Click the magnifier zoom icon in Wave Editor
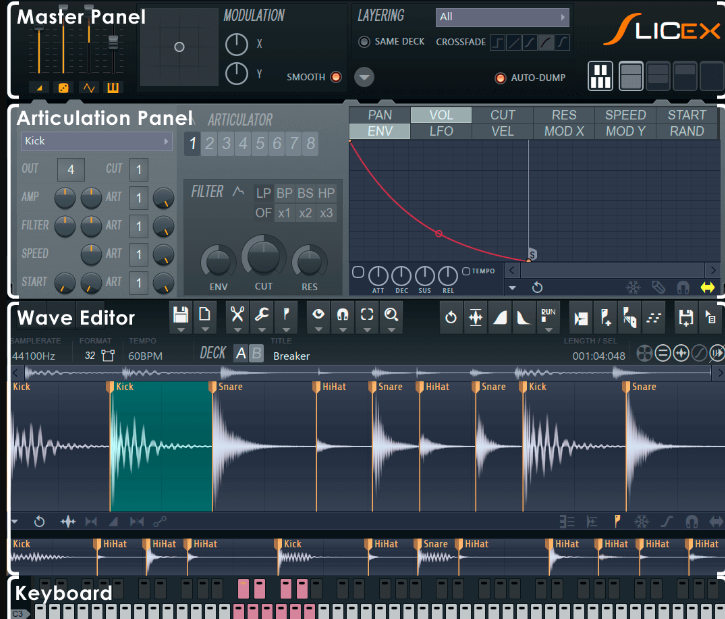725x619 pixels. [391, 316]
